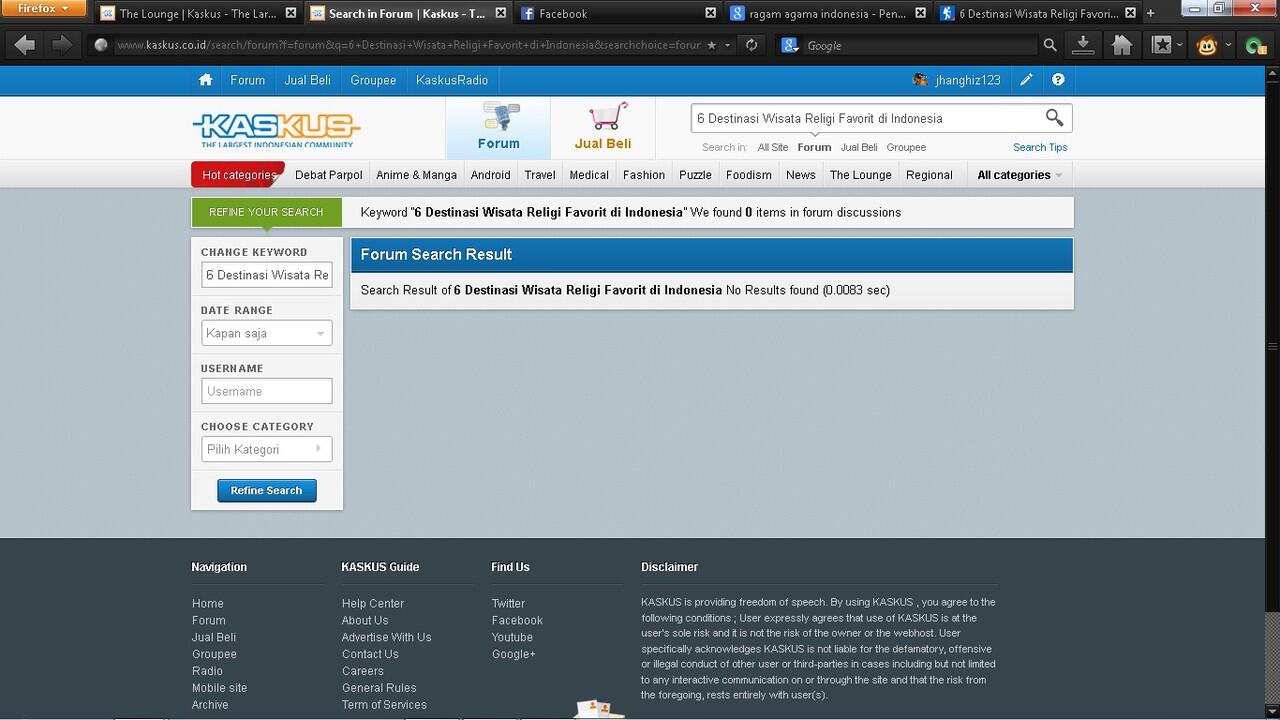Open Google+ footer link

(514, 654)
